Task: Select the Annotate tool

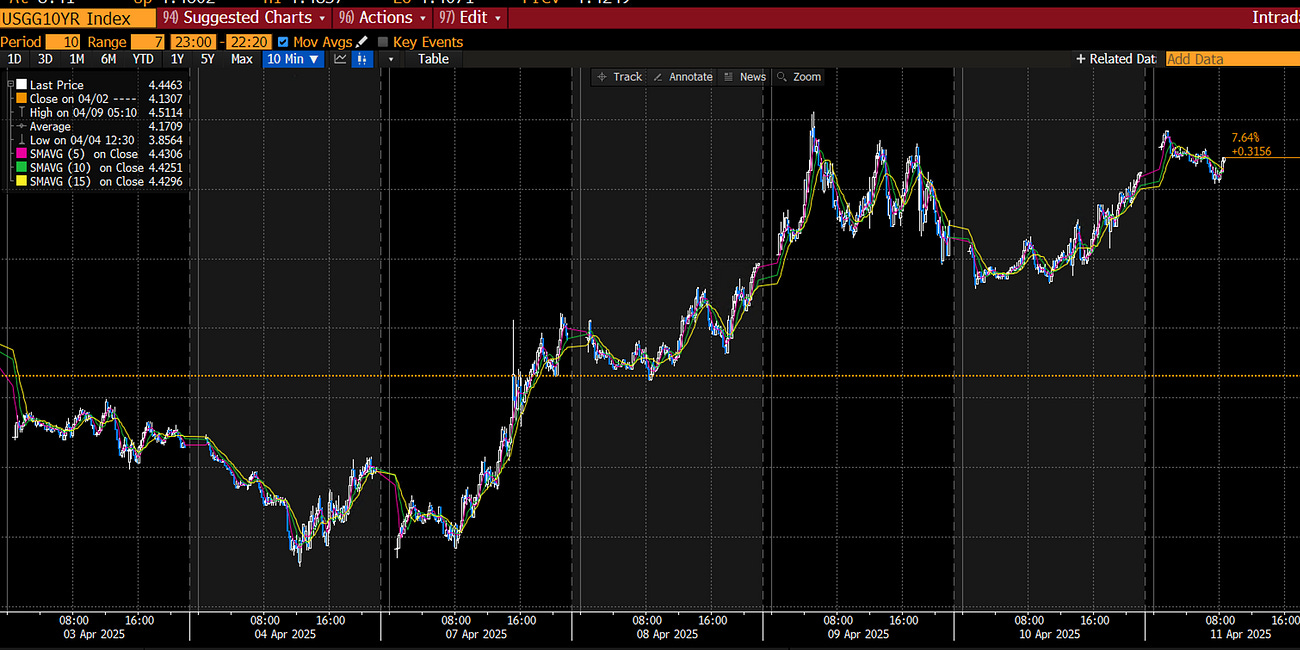Action: (x=682, y=77)
